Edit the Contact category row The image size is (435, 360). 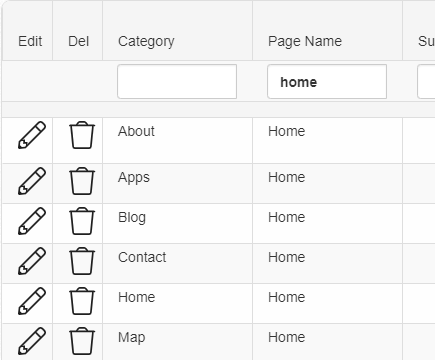pyautogui.click(x=32, y=261)
